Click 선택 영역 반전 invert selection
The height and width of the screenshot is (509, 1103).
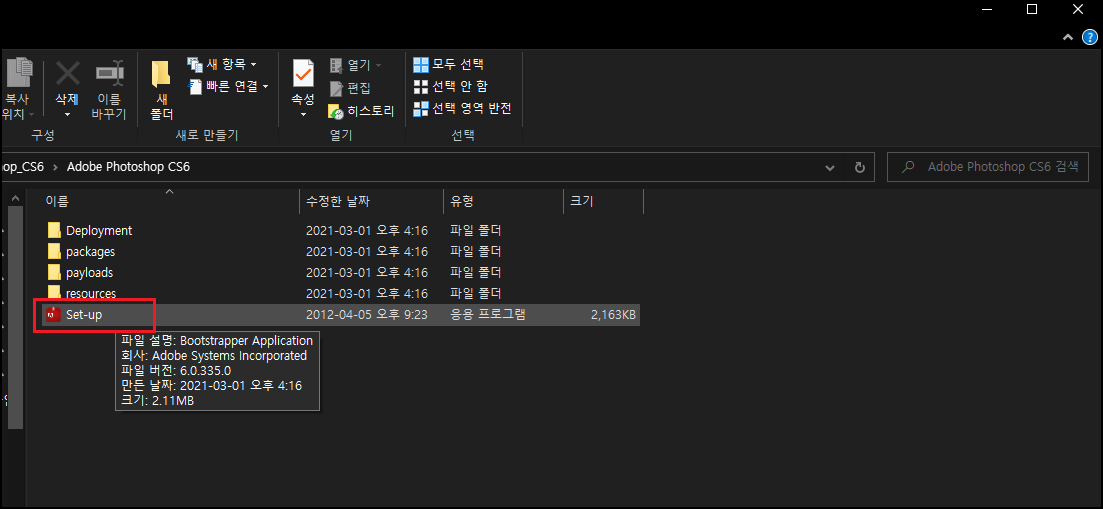pos(462,109)
